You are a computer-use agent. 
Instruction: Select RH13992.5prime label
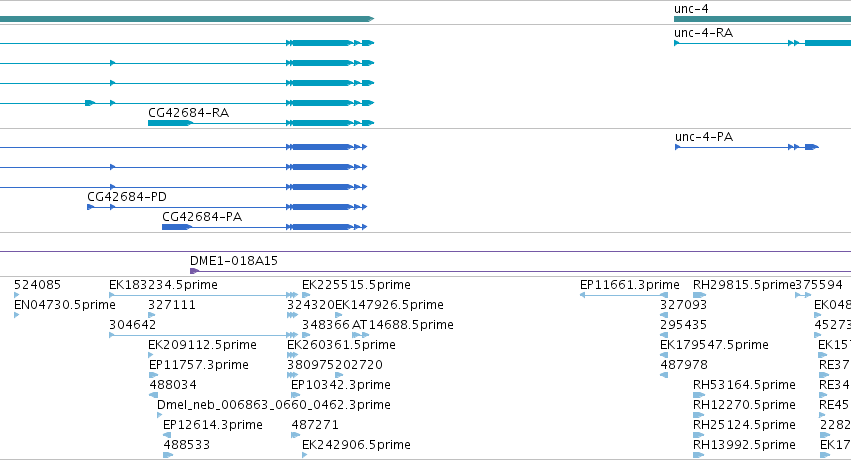(x=744, y=445)
